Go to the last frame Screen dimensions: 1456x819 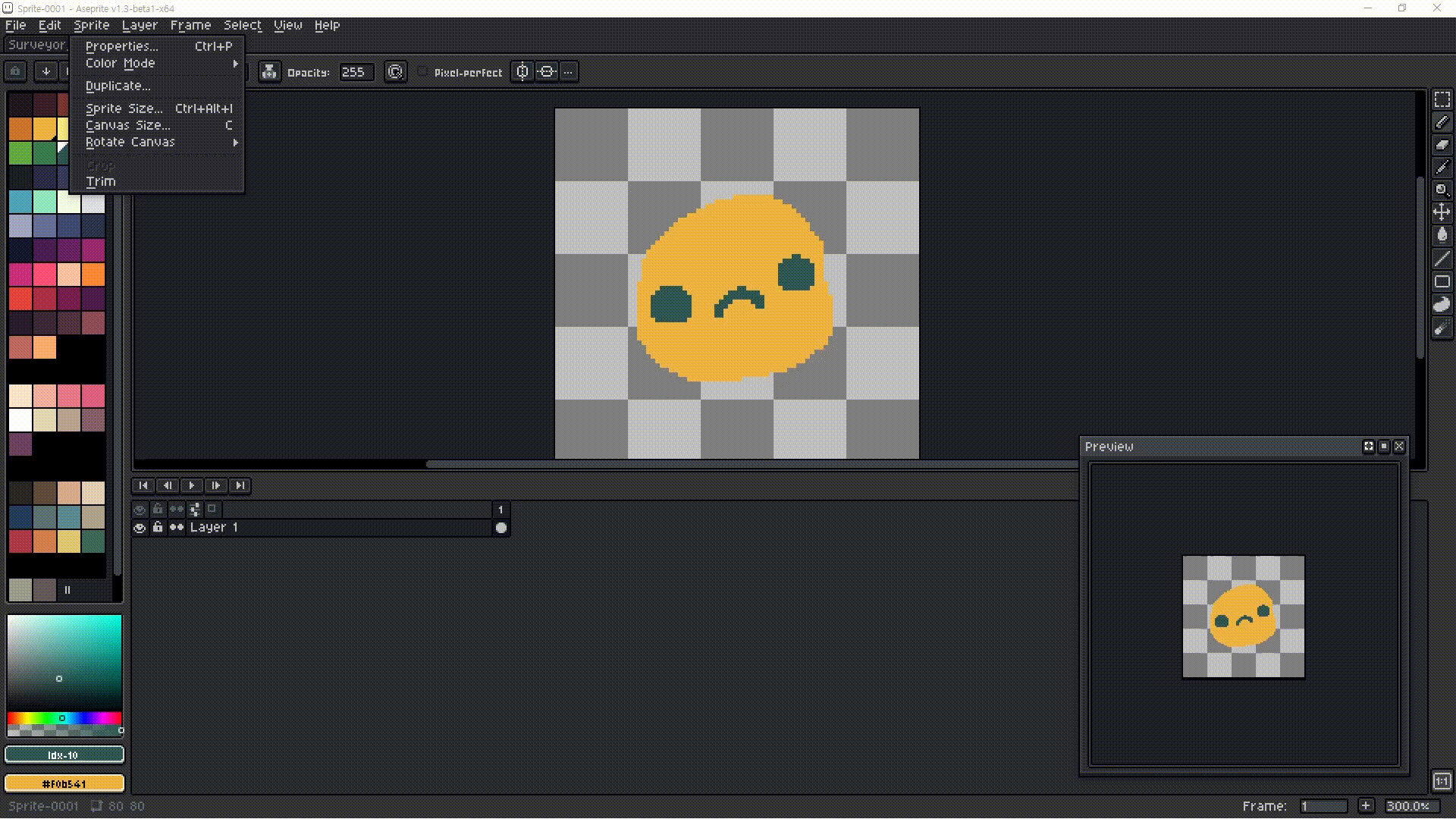pyautogui.click(x=240, y=485)
